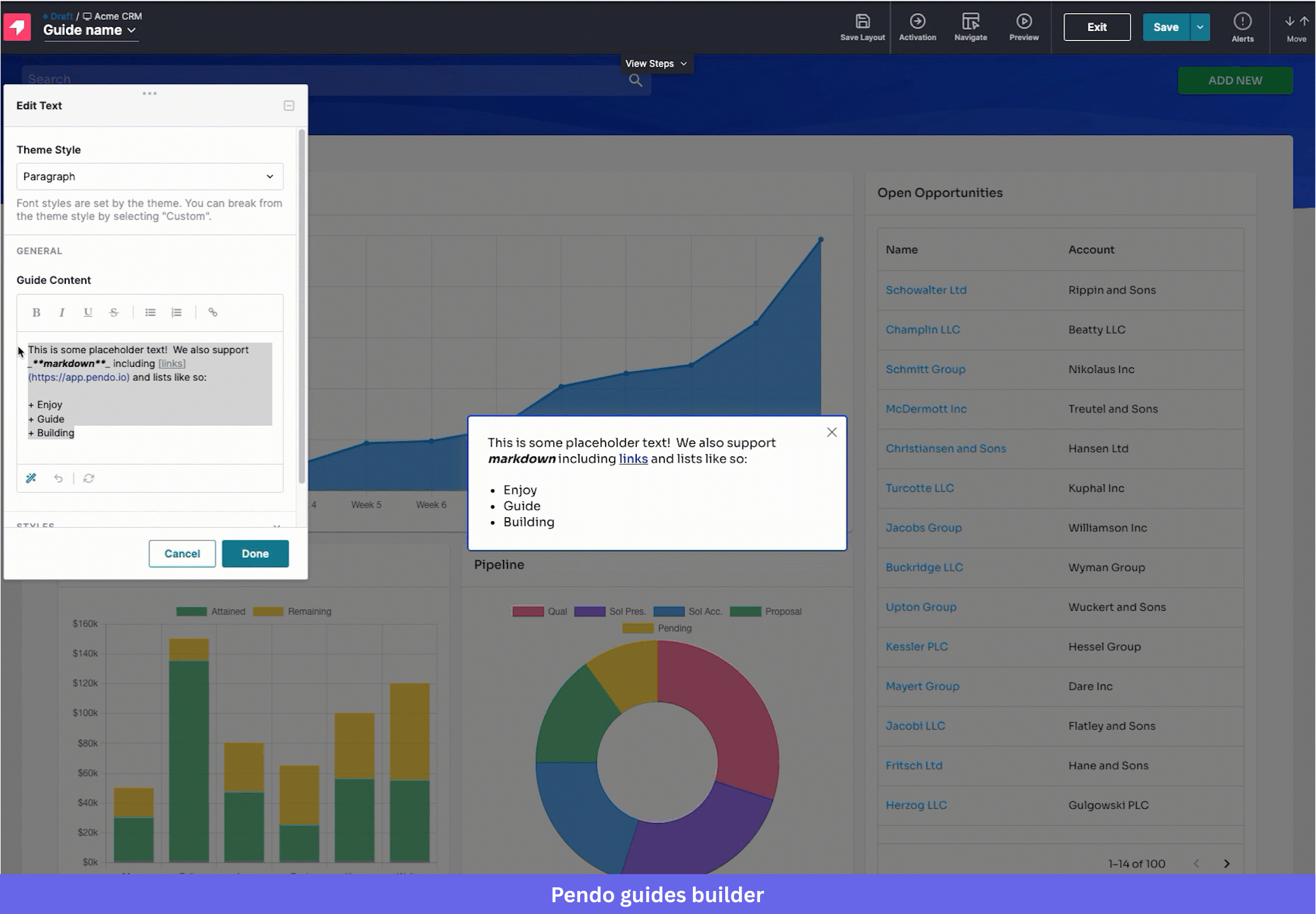Click the undo icon below the text editor
The width and height of the screenshot is (1316, 914).
pyautogui.click(x=58, y=478)
